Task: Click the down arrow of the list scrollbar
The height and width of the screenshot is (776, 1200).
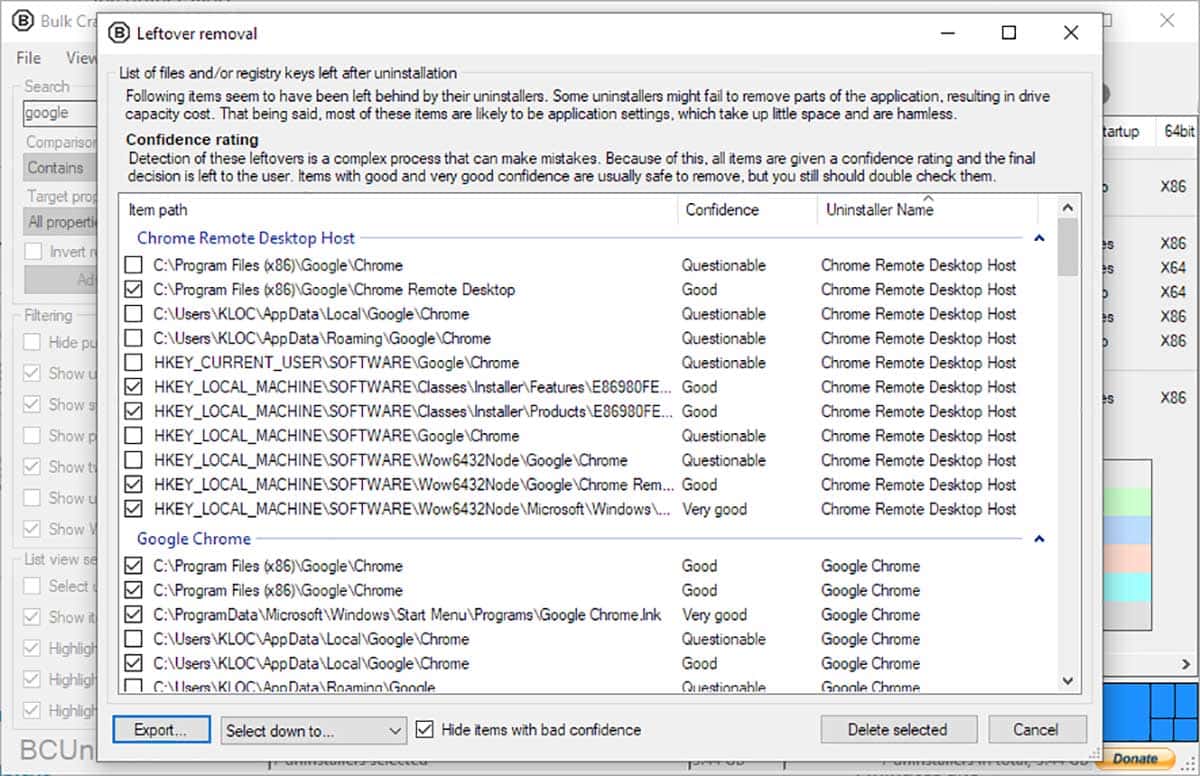Action: 1069,680
